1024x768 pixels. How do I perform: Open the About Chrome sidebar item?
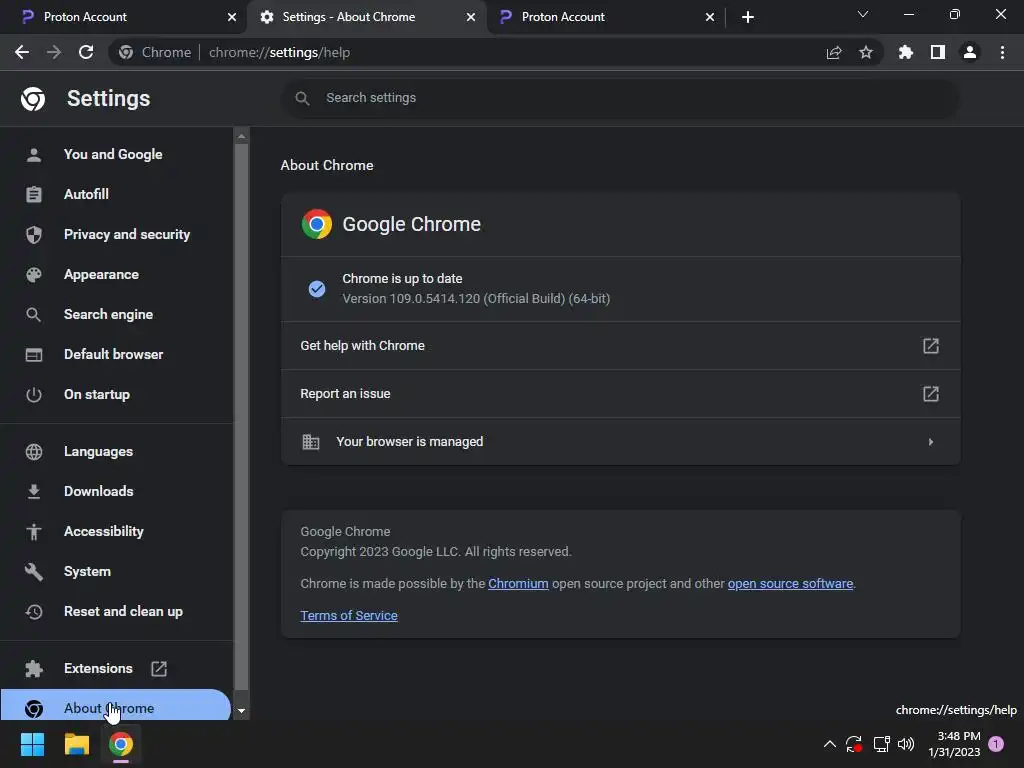coord(116,706)
